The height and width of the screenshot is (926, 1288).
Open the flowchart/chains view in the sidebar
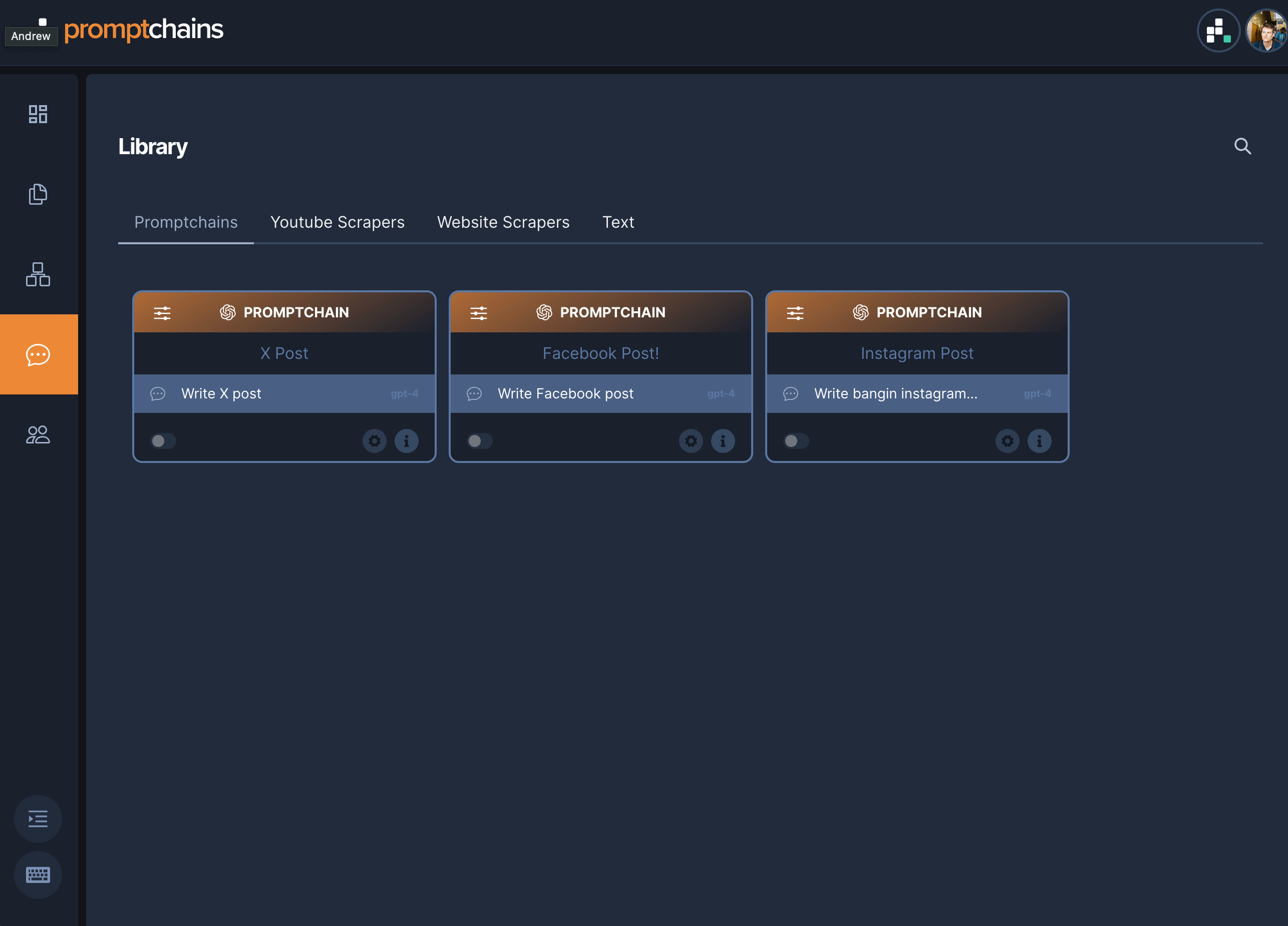pos(38,275)
